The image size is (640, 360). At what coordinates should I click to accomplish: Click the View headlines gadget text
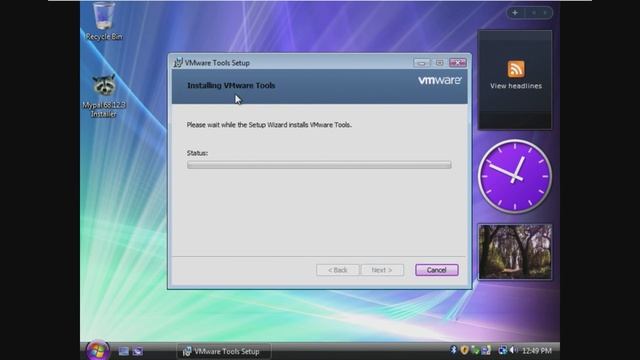(x=516, y=86)
